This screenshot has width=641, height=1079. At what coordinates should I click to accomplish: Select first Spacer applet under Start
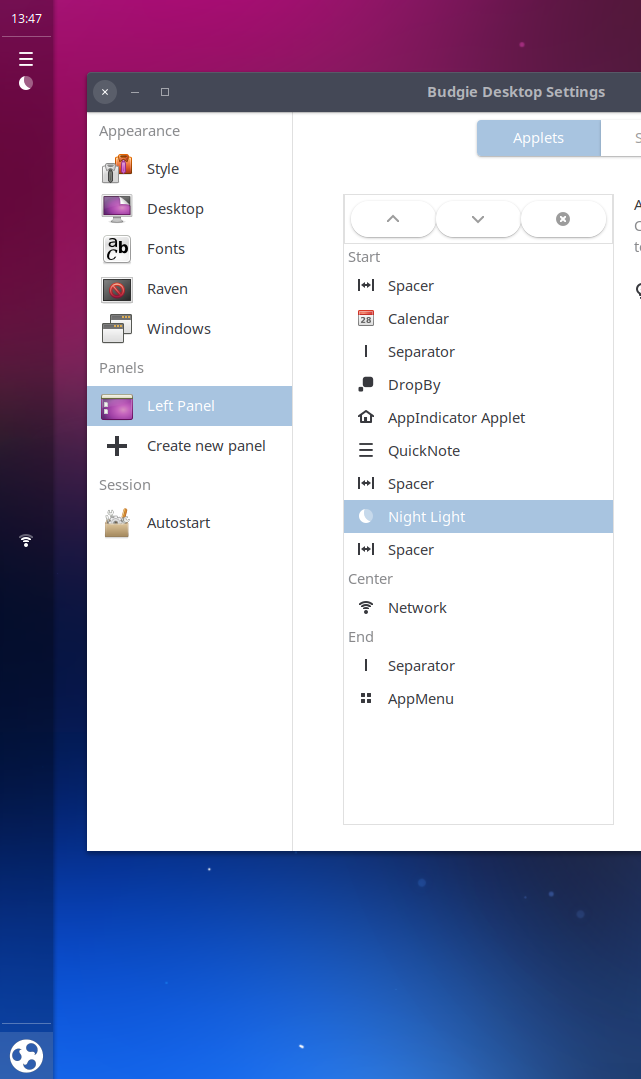tap(478, 286)
